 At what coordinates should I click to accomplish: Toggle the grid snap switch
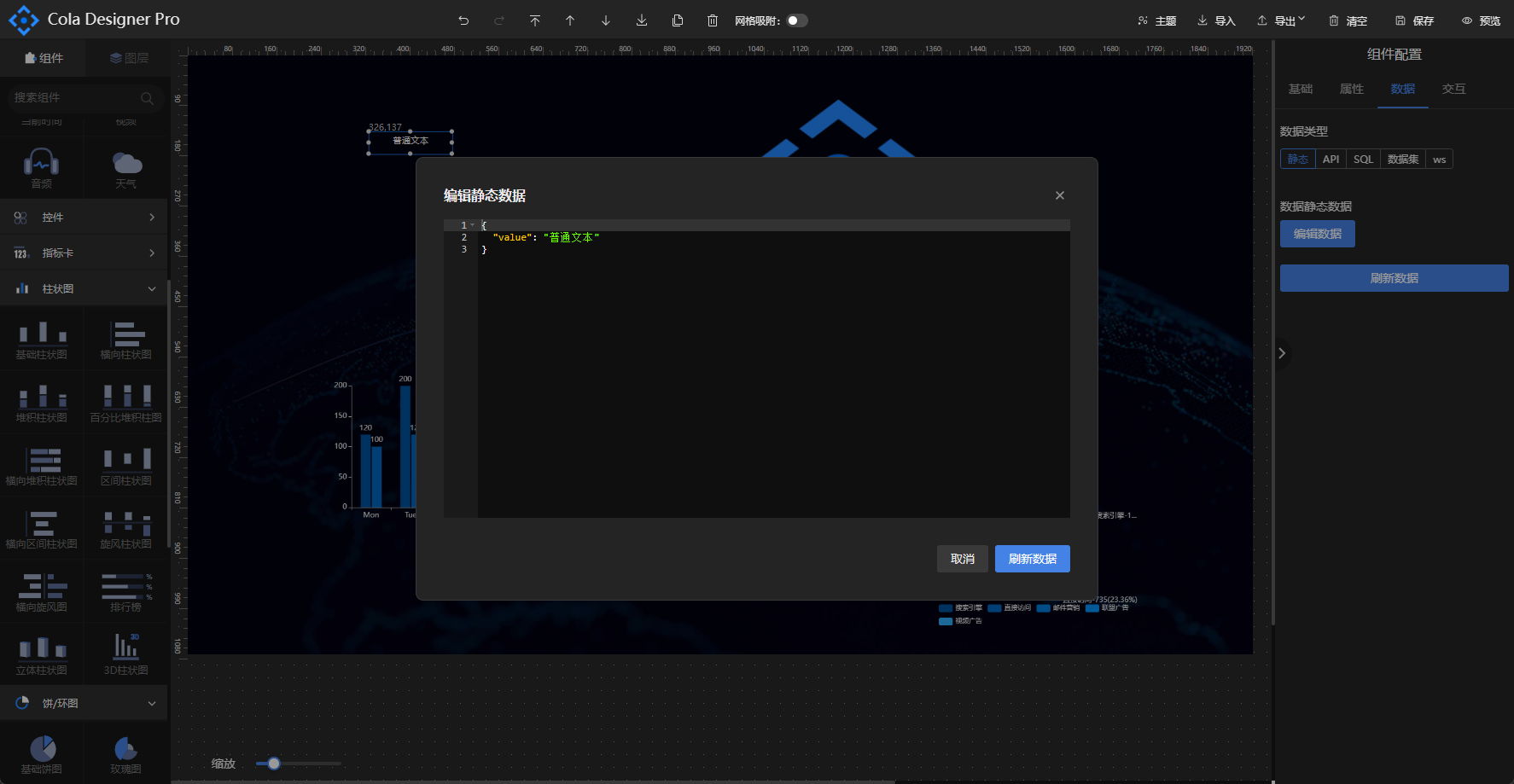(796, 20)
